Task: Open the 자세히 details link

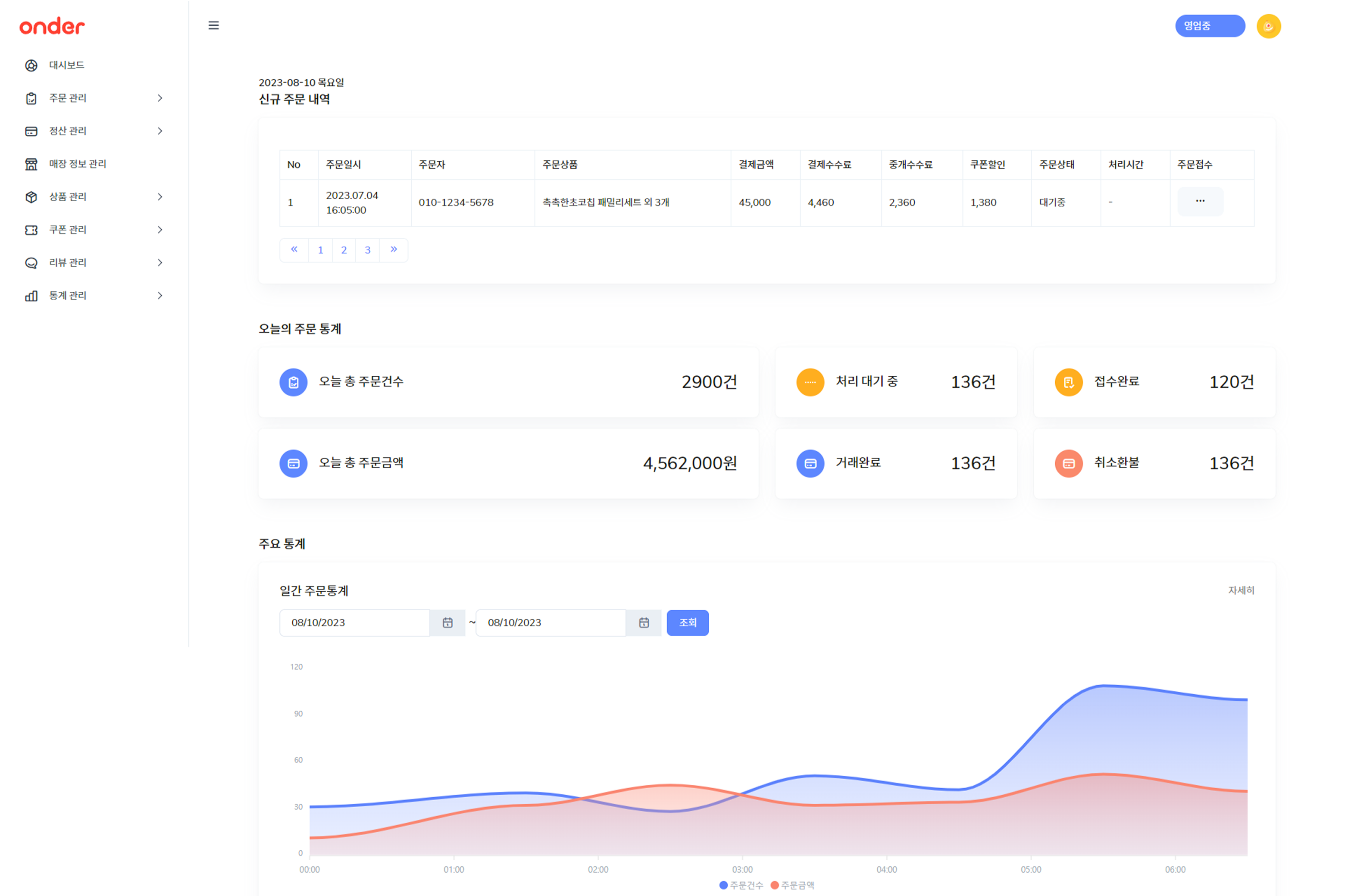Action: [1240, 590]
